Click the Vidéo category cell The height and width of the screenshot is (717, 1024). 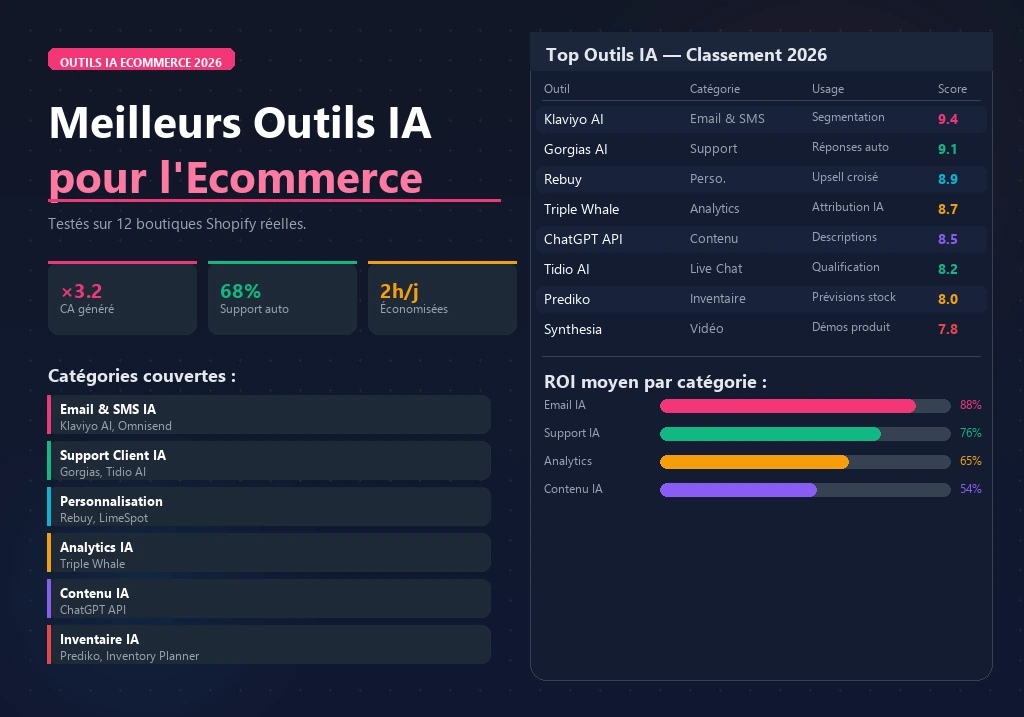pos(706,328)
